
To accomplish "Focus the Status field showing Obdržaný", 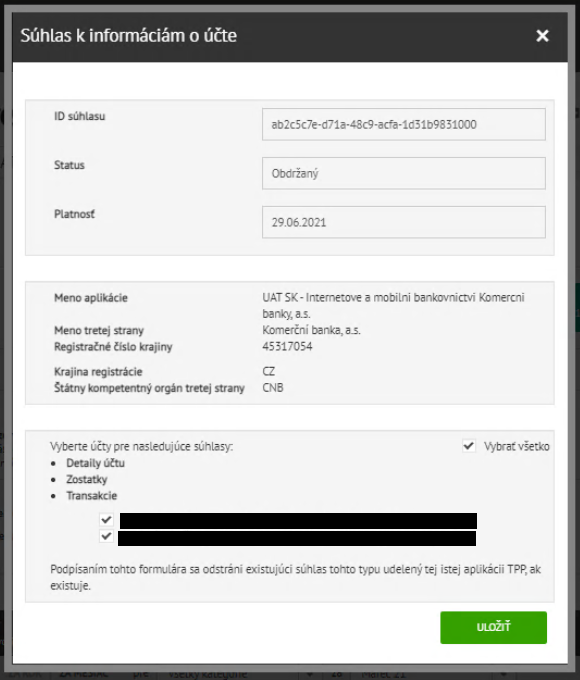I will click(x=403, y=173).
